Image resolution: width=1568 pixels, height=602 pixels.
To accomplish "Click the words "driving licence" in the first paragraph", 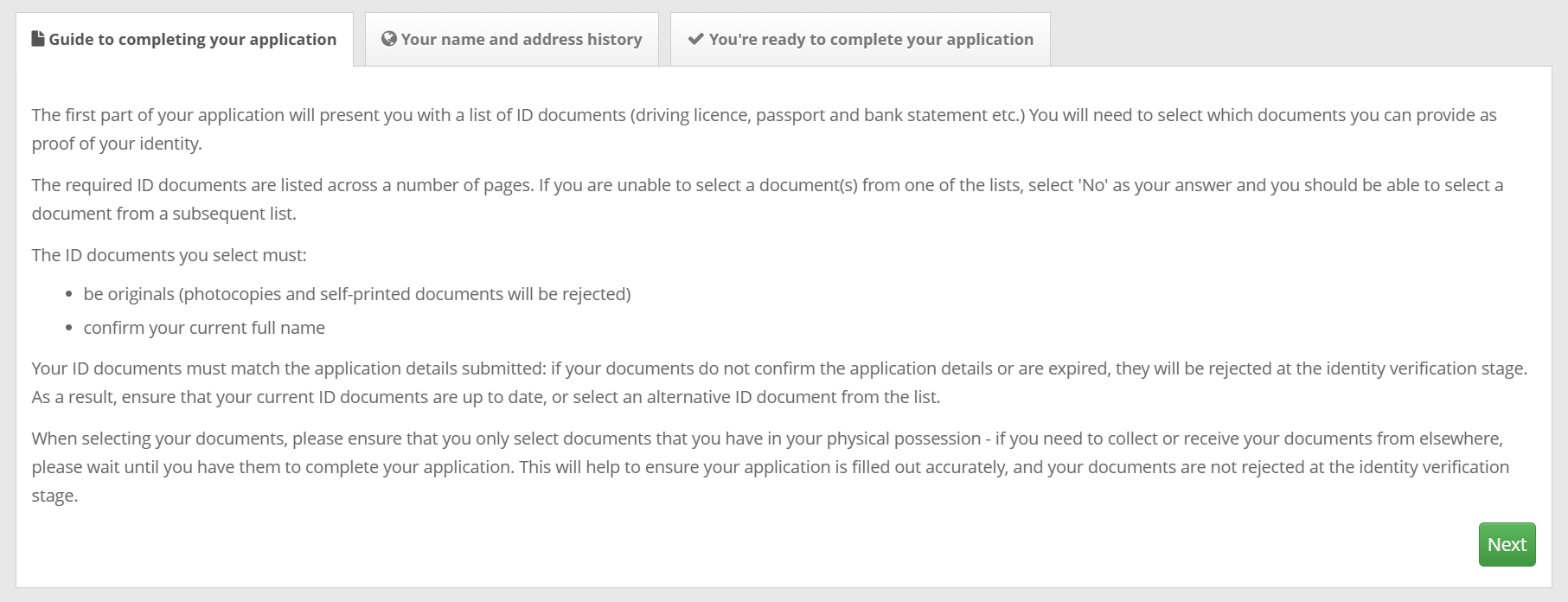I will point(690,115).
